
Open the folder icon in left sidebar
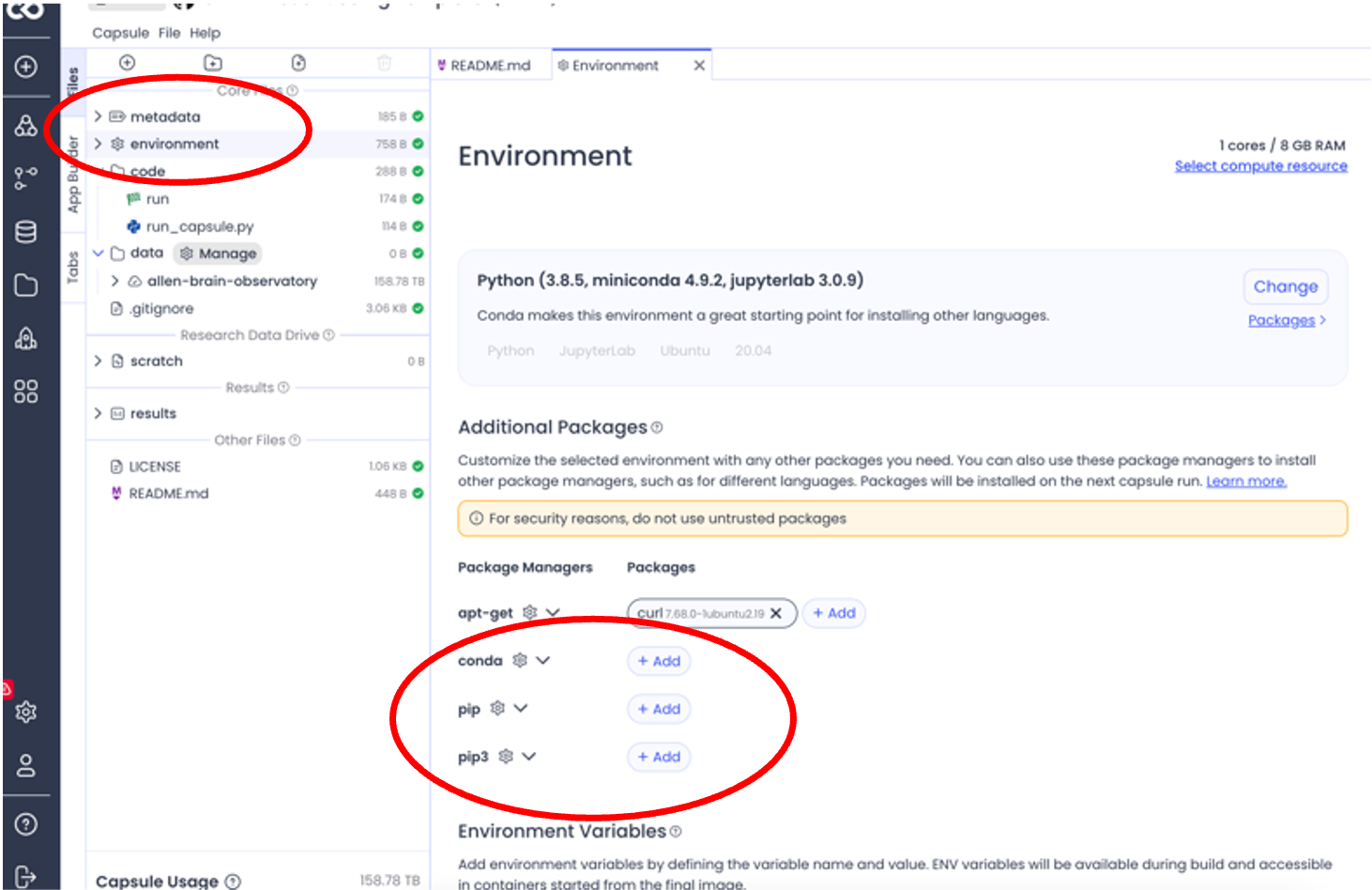[x=26, y=285]
